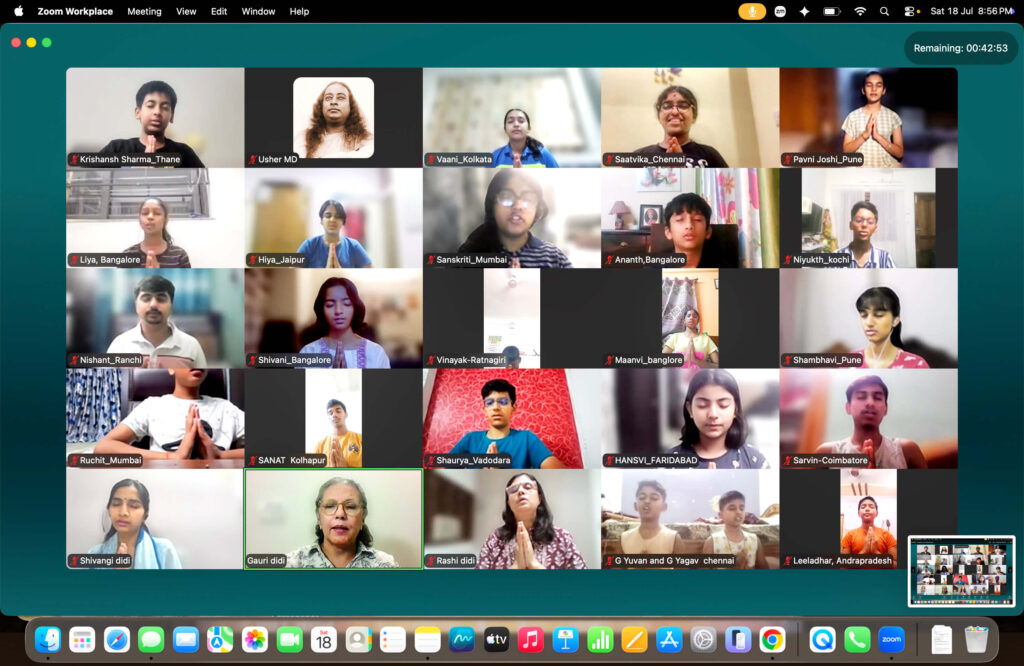This screenshot has height=666, width=1024.
Task: Launch Safari from the dock
Action: pos(117,640)
